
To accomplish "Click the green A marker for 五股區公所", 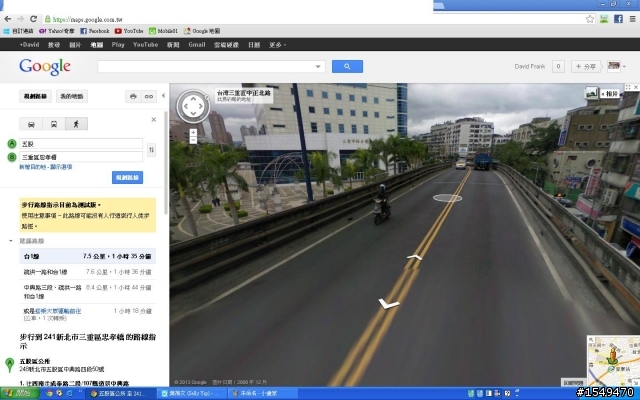I will click(9, 365).
